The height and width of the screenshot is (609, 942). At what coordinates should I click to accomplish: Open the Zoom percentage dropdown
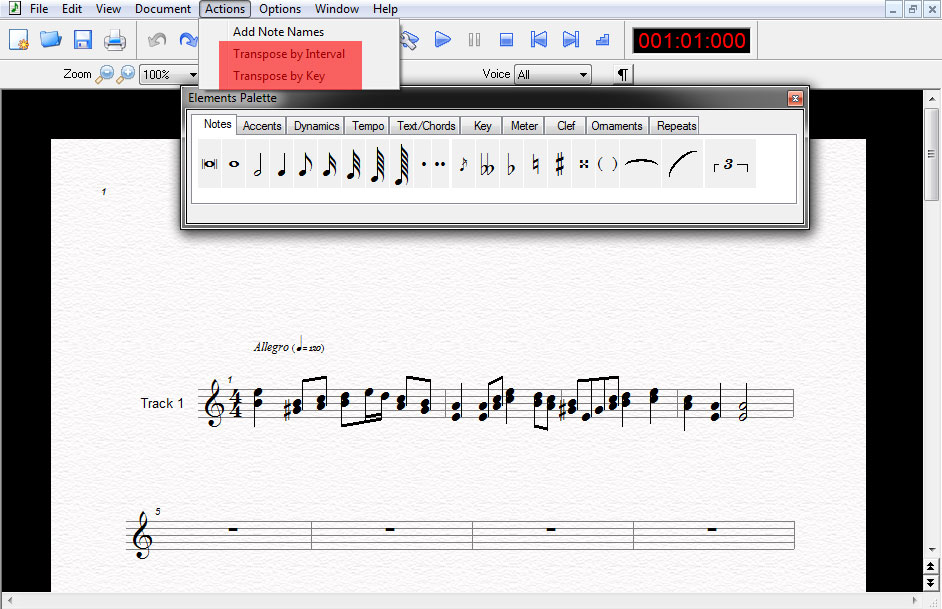click(x=193, y=74)
